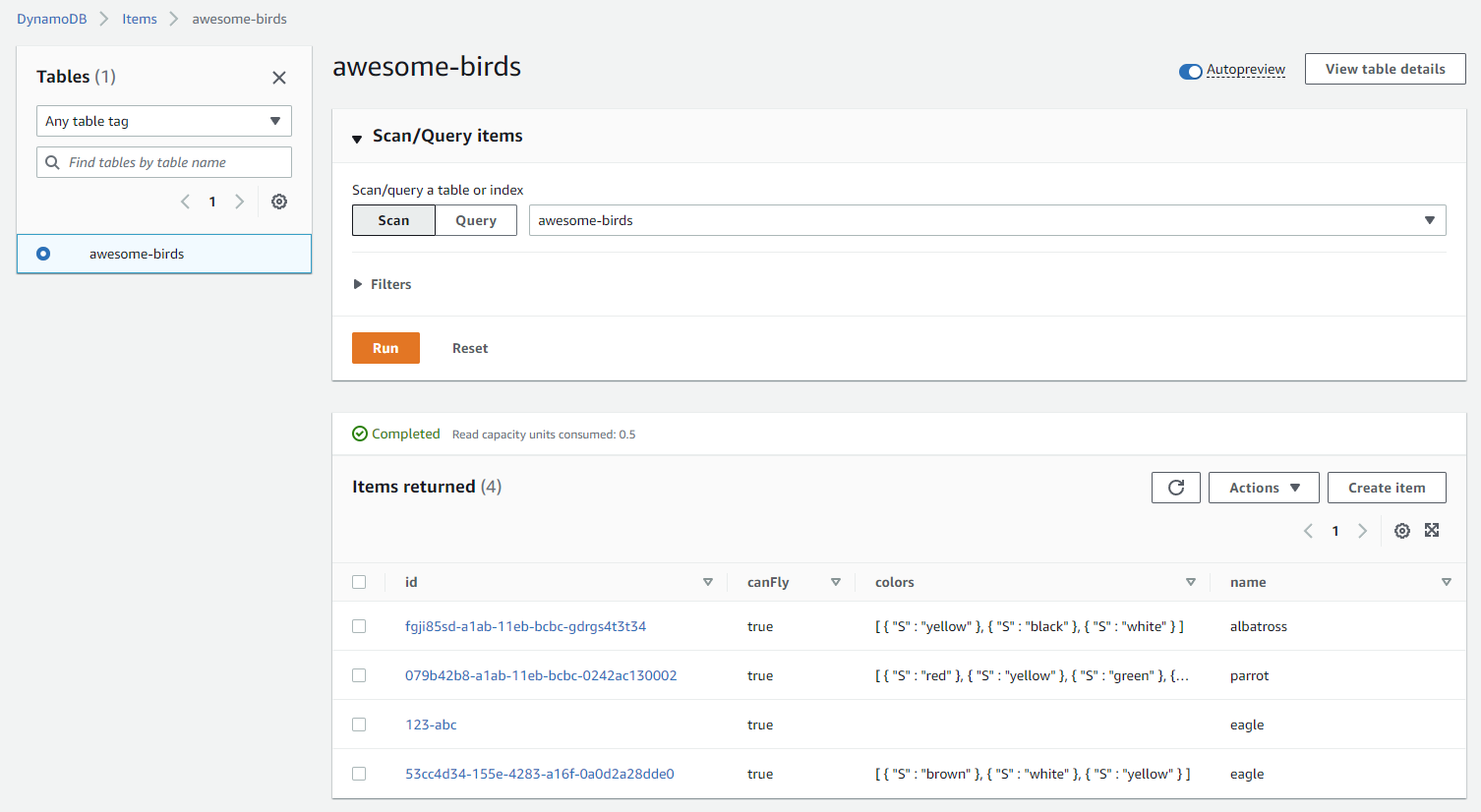Screen dimensions: 1481x812
Task: Click the brown white yellow colors cell
Action: [x=1033, y=774]
